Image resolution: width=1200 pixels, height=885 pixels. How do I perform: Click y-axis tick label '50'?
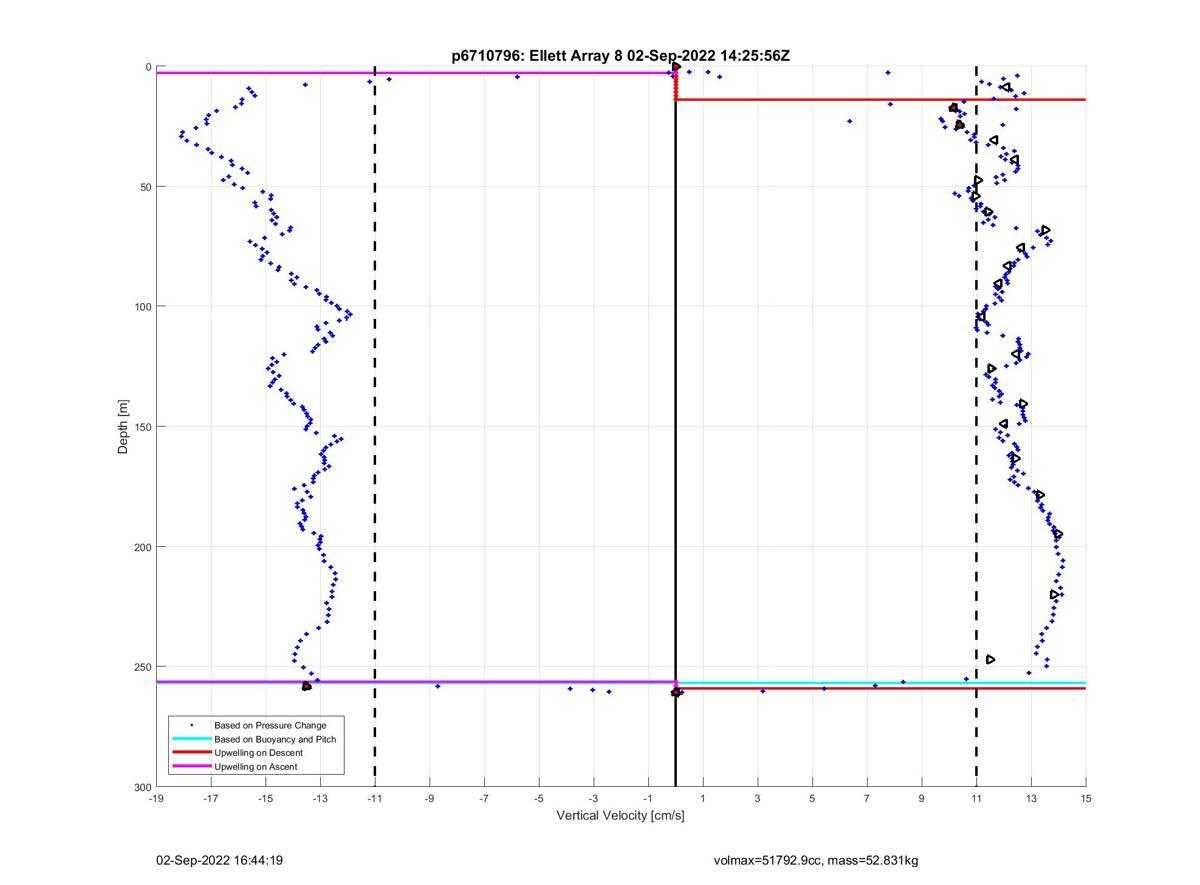[x=145, y=187]
